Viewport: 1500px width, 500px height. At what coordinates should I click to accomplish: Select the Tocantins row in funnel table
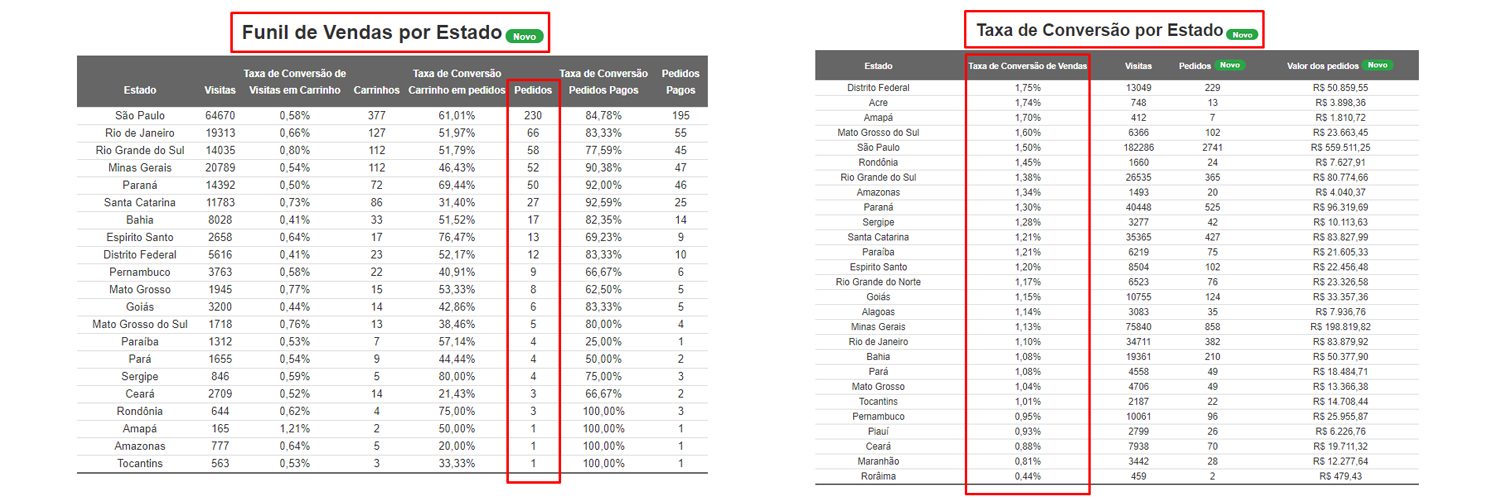click(x=392, y=463)
